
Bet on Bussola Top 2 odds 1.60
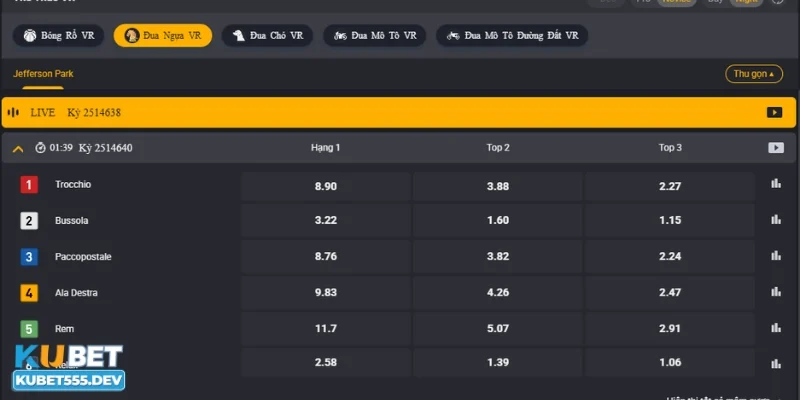pyautogui.click(x=498, y=221)
